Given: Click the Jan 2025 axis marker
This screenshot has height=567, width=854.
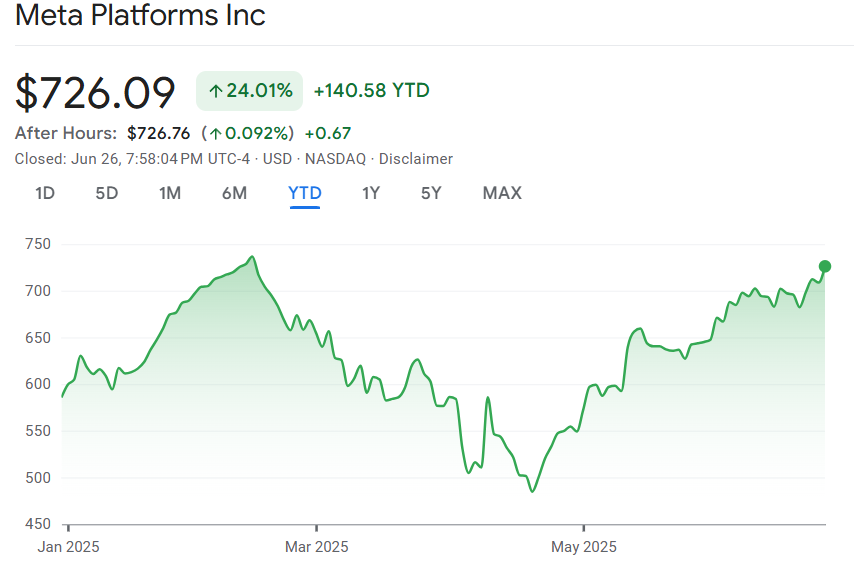Looking at the screenshot, I should coord(69,547).
